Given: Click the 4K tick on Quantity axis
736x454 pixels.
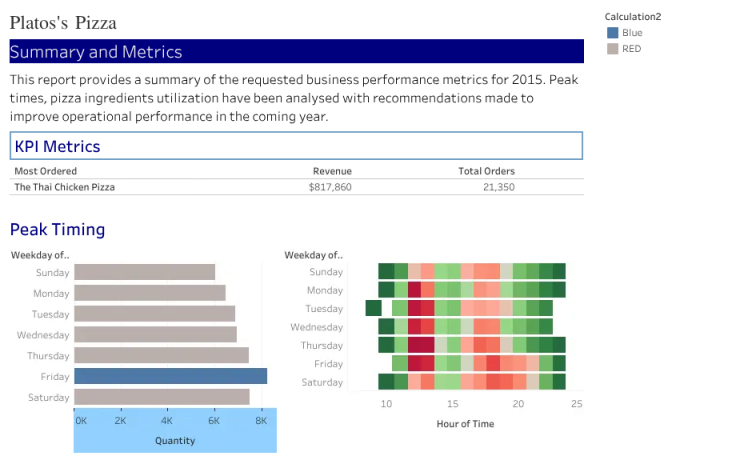Looking at the screenshot, I should point(167,420).
